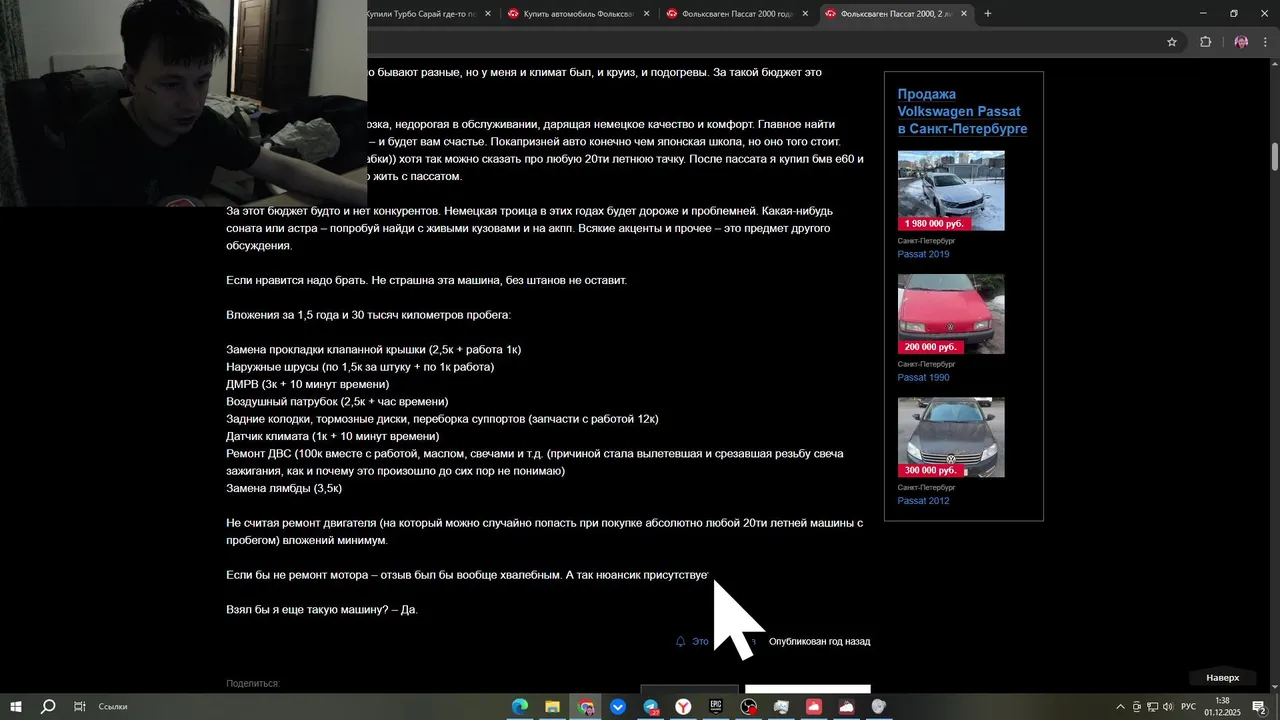Click the '1 980 000 руб.' price tag
The image size is (1280, 720).
coord(934,224)
